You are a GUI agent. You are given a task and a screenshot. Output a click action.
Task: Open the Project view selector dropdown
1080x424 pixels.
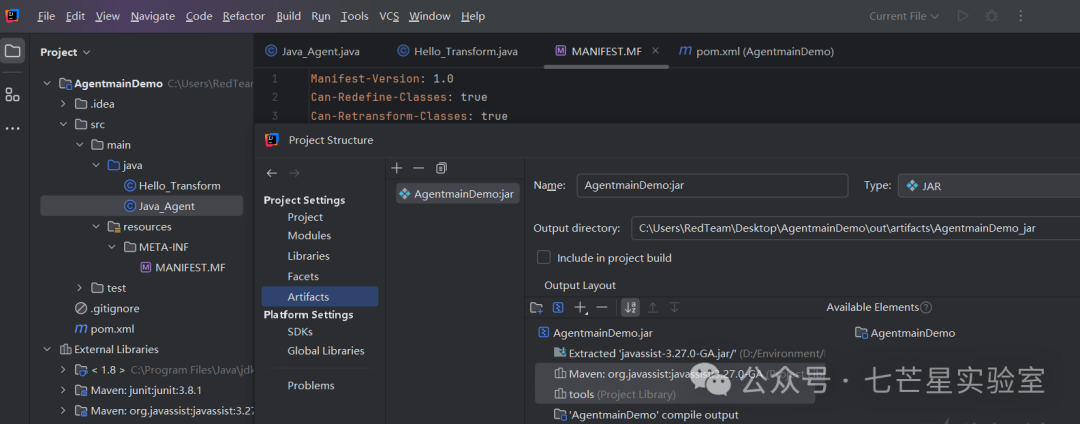[65, 52]
